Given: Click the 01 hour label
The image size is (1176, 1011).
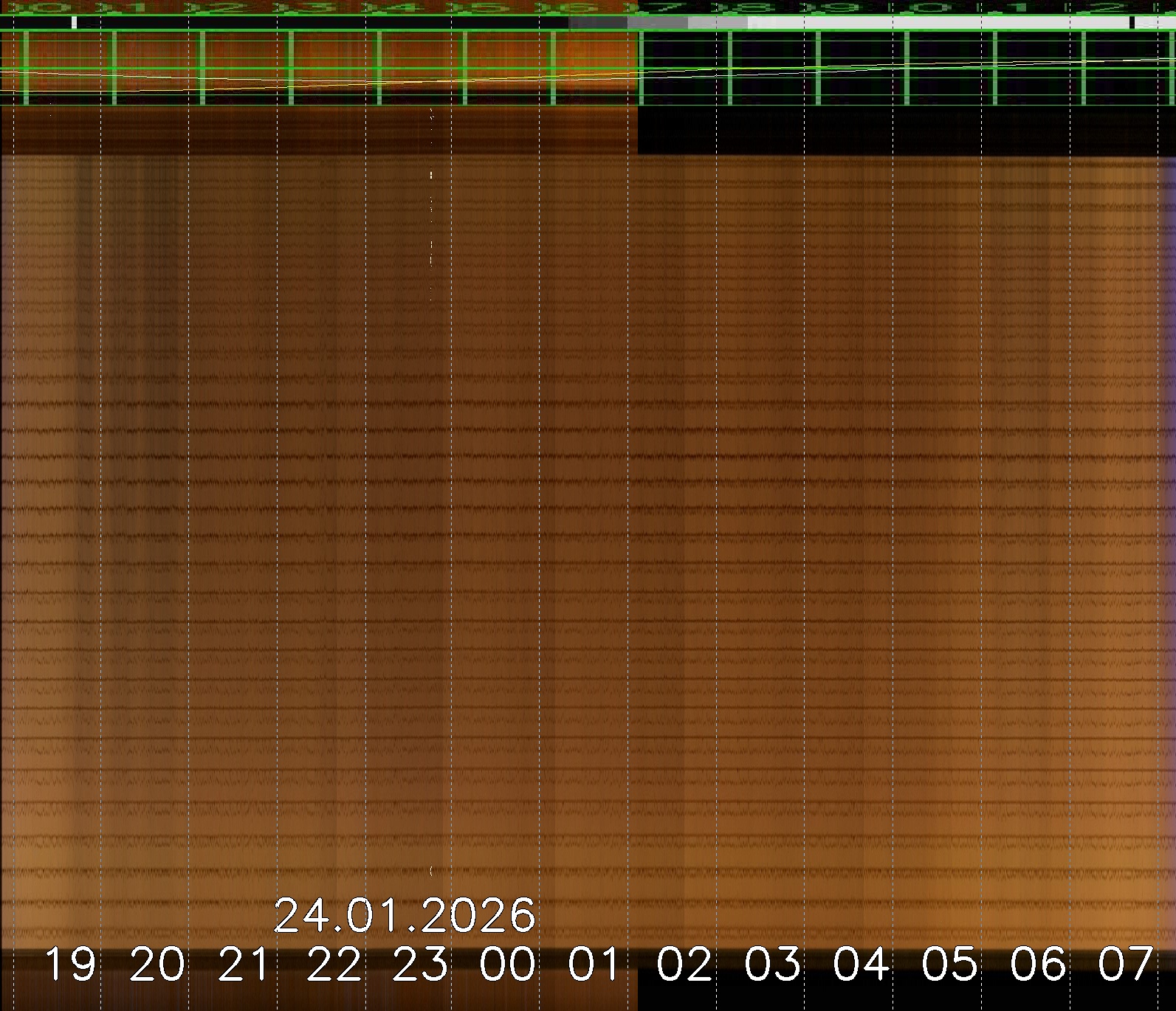Looking at the screenshot, I should pos(595,965).
